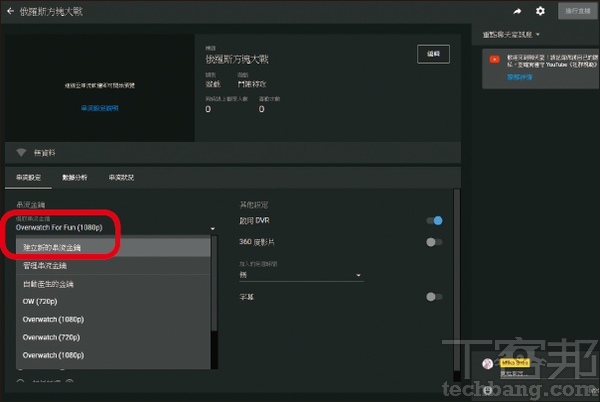The image size is (600, 402).
Task: Enable the 字幕 captions switch
Action: point(434,297)
